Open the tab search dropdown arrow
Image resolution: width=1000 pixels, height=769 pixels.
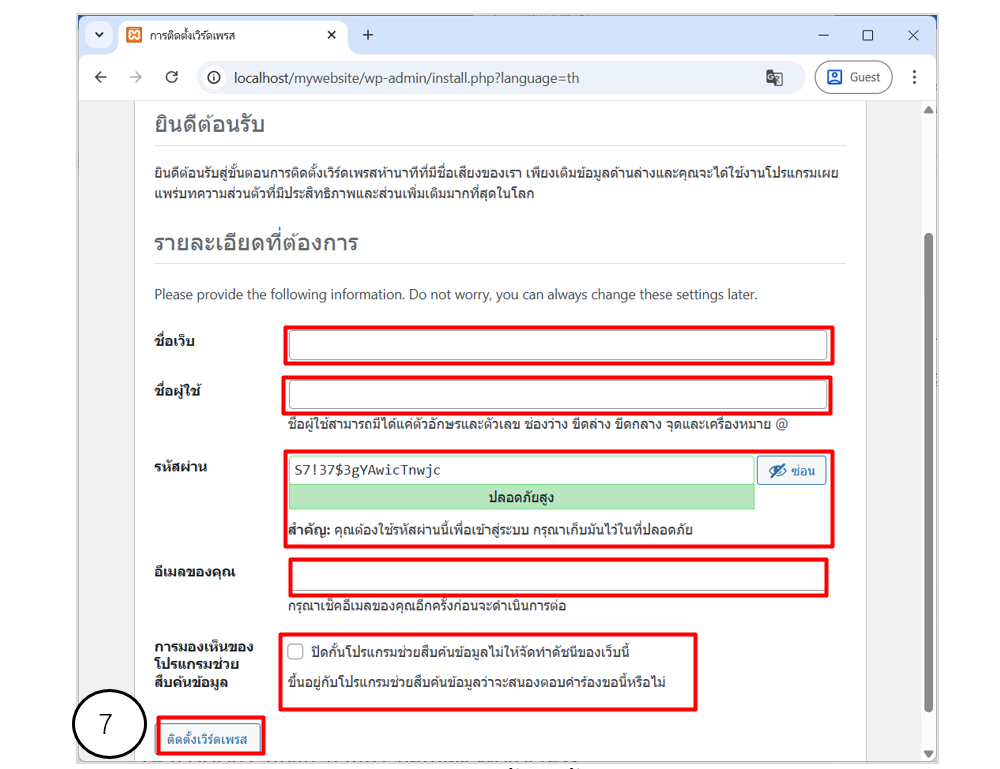pyautogui.click(x=98, y=35)
